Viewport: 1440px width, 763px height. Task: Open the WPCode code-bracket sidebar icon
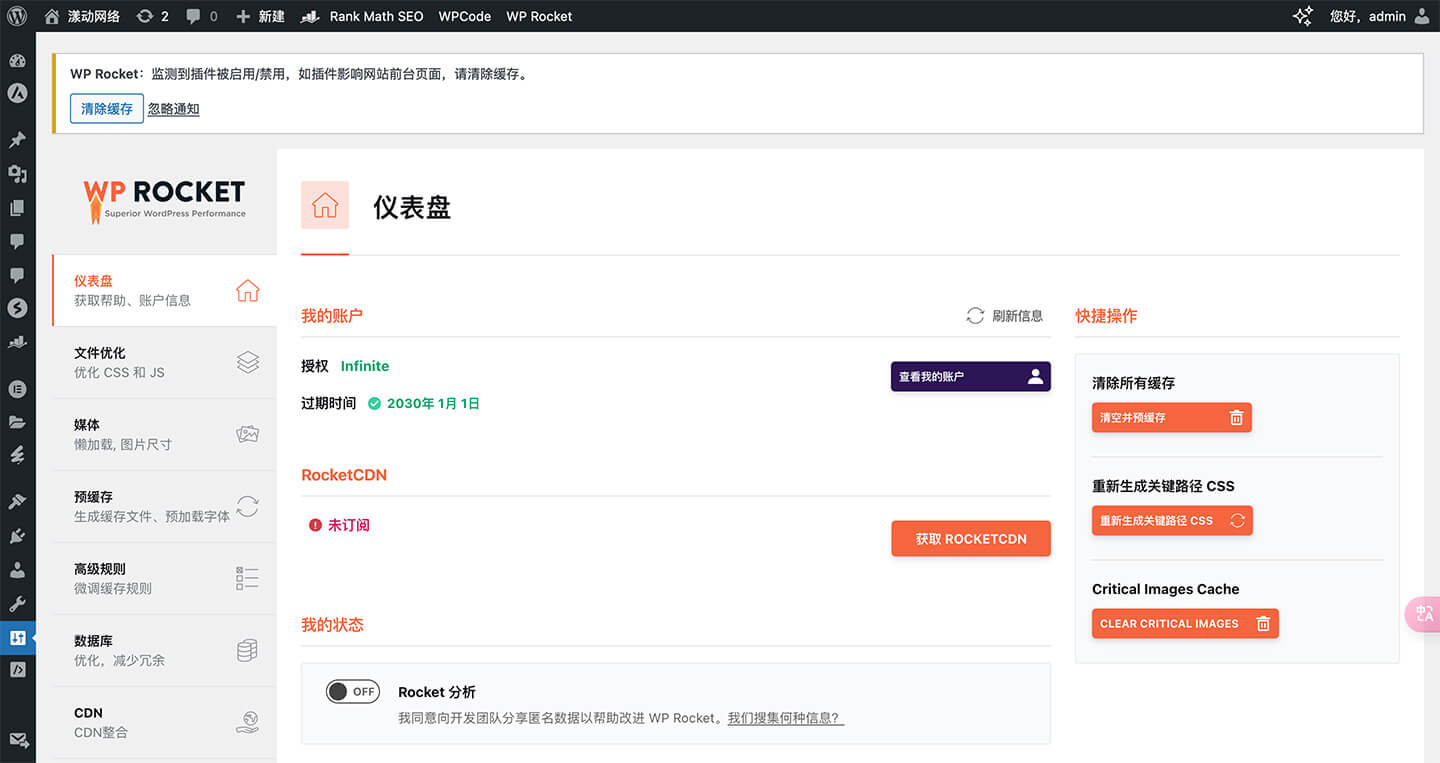click(17, 670)
